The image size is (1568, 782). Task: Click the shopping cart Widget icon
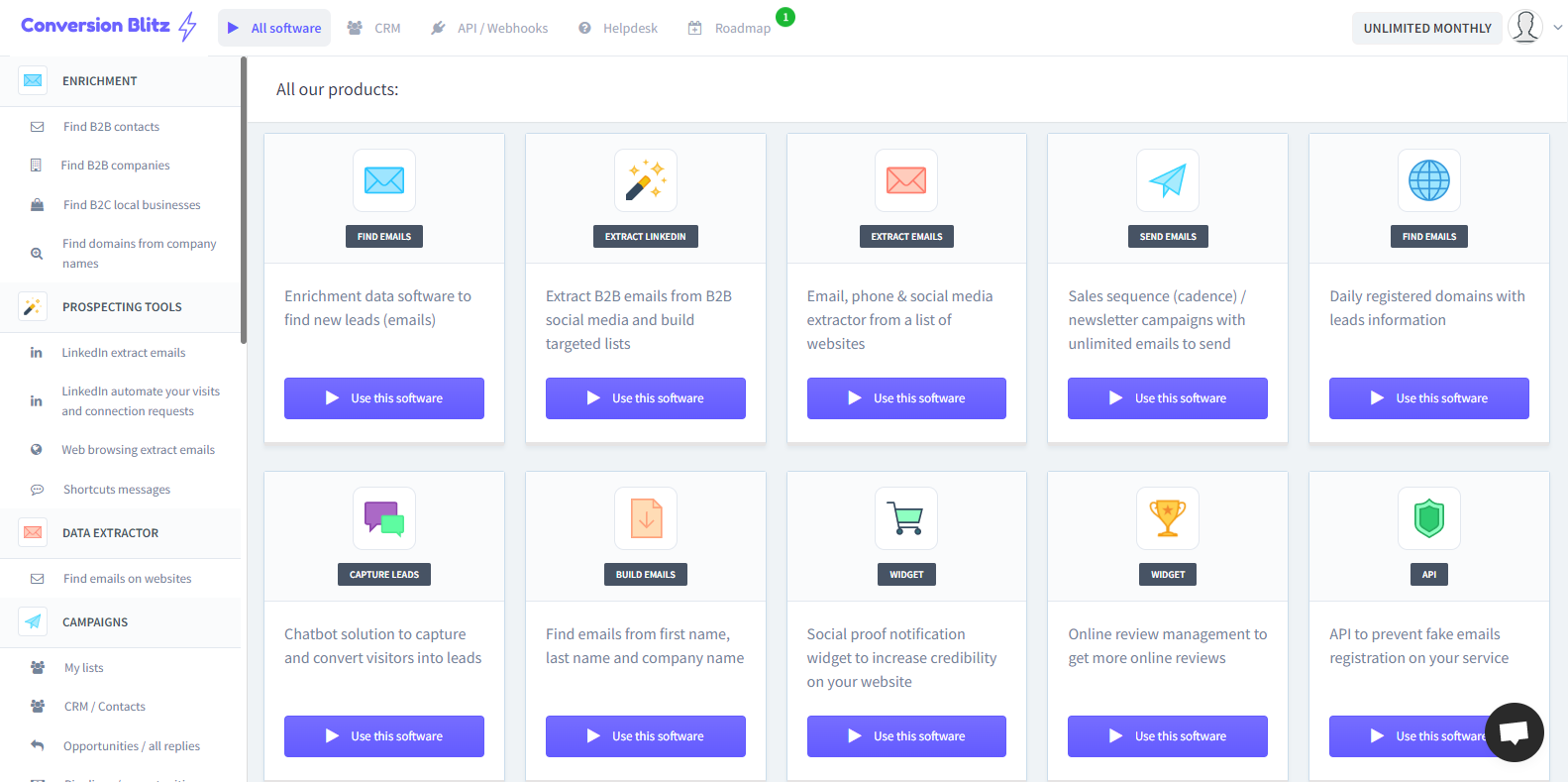(x=906, y=518)
